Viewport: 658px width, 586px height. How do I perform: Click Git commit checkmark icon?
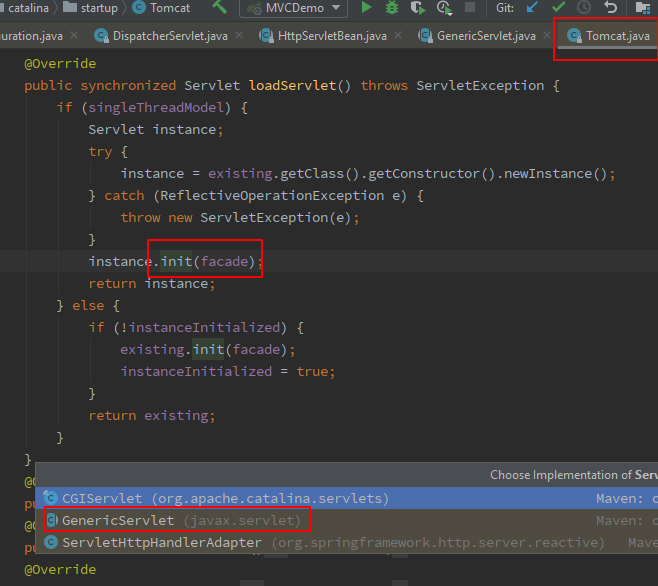click(x=558, y=7)
